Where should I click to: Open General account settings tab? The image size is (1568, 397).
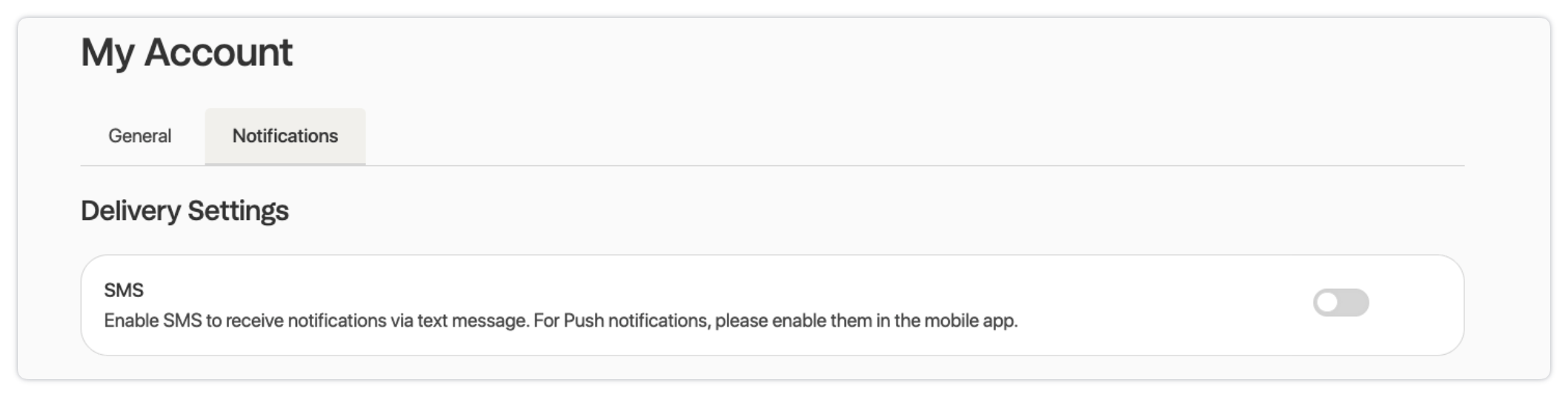(139, 136)
